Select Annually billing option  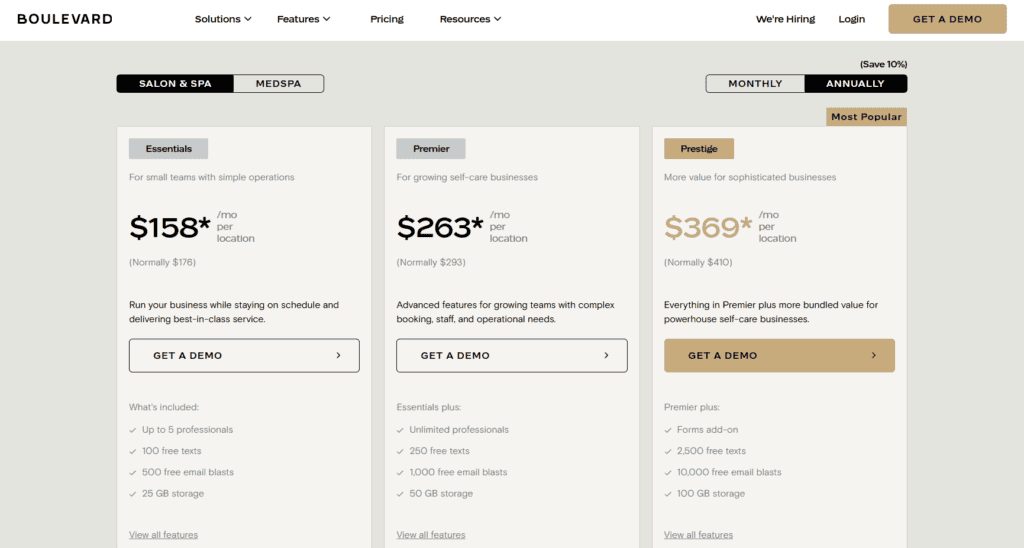pyautogui.click(x=855, y=84)
